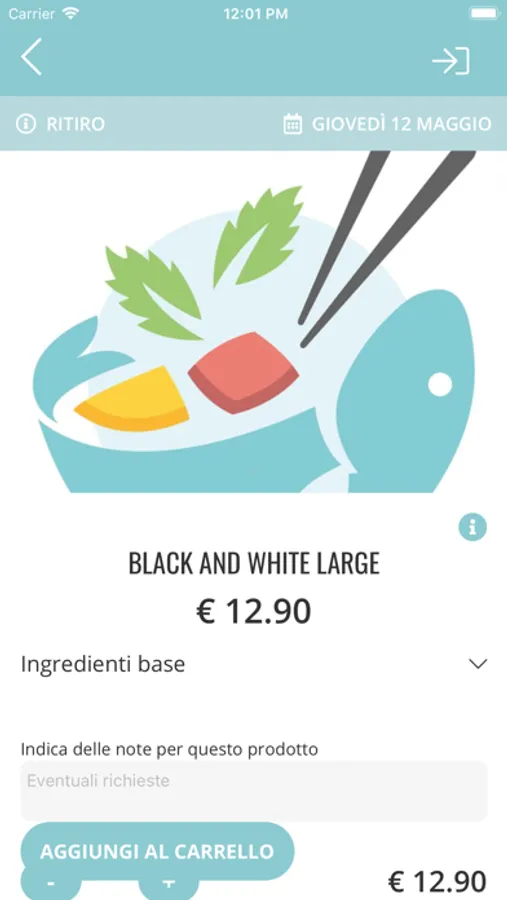Open the Ingredienti base section label
The width and height of the screenshot is (507, 900).
coord(103,664)
